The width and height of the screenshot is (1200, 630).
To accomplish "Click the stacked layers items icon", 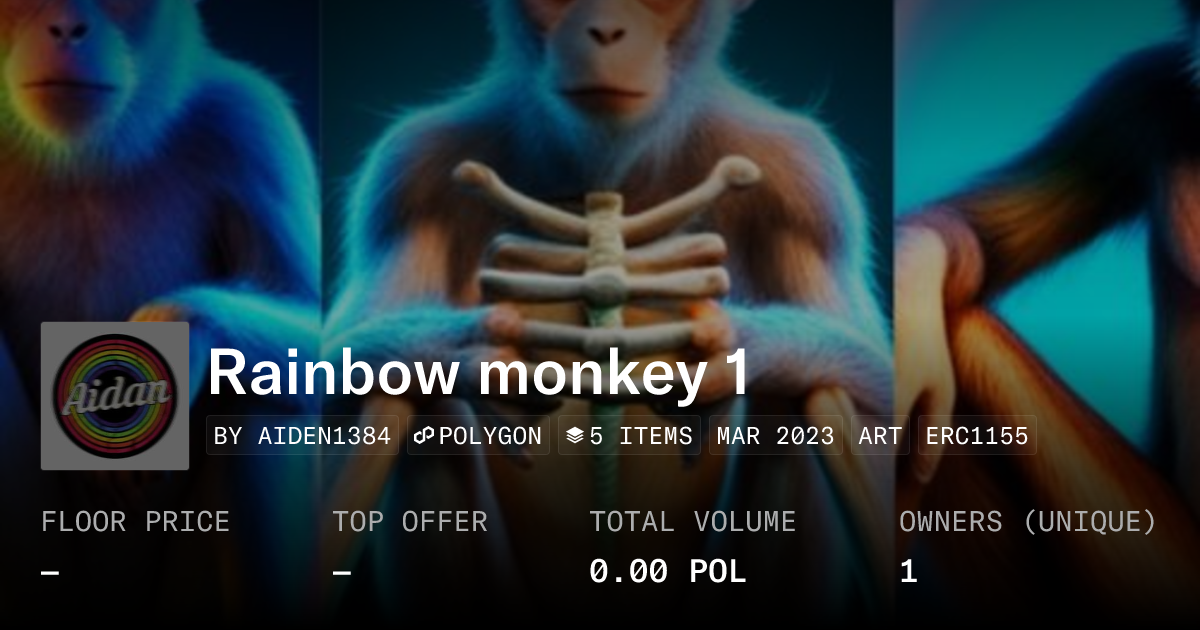I will click(x=575, y=436).
